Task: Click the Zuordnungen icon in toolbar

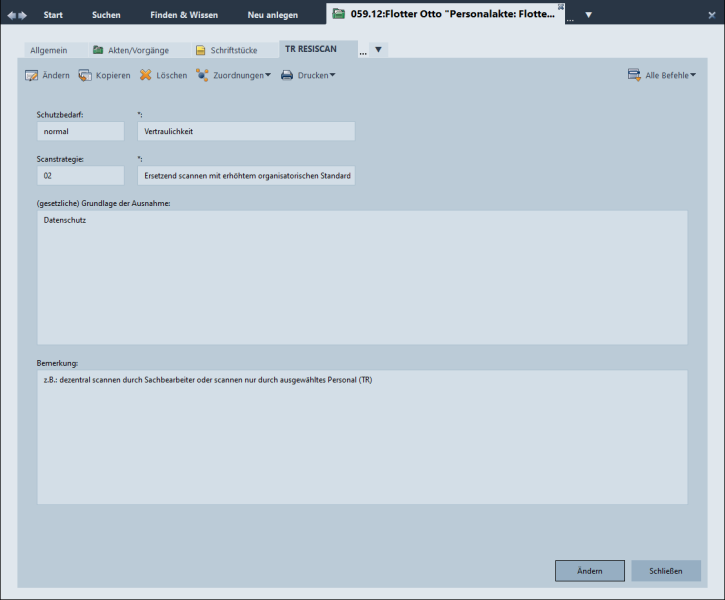Action: (x=203, y=75)
